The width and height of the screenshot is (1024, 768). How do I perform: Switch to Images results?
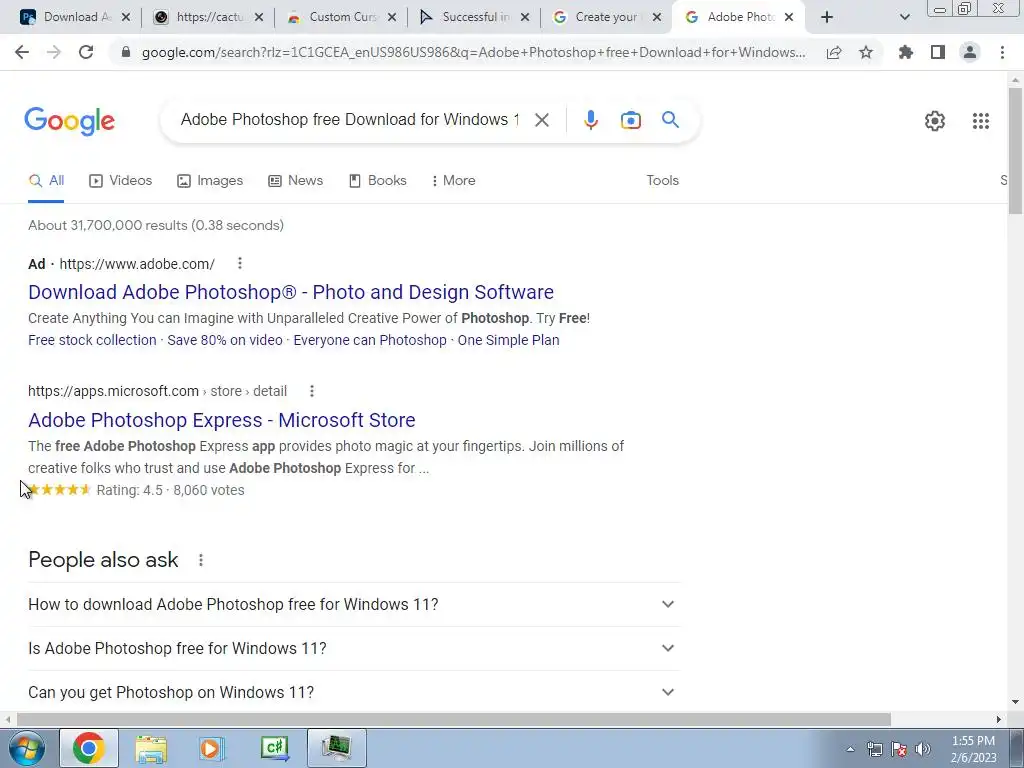coord(210,181)
